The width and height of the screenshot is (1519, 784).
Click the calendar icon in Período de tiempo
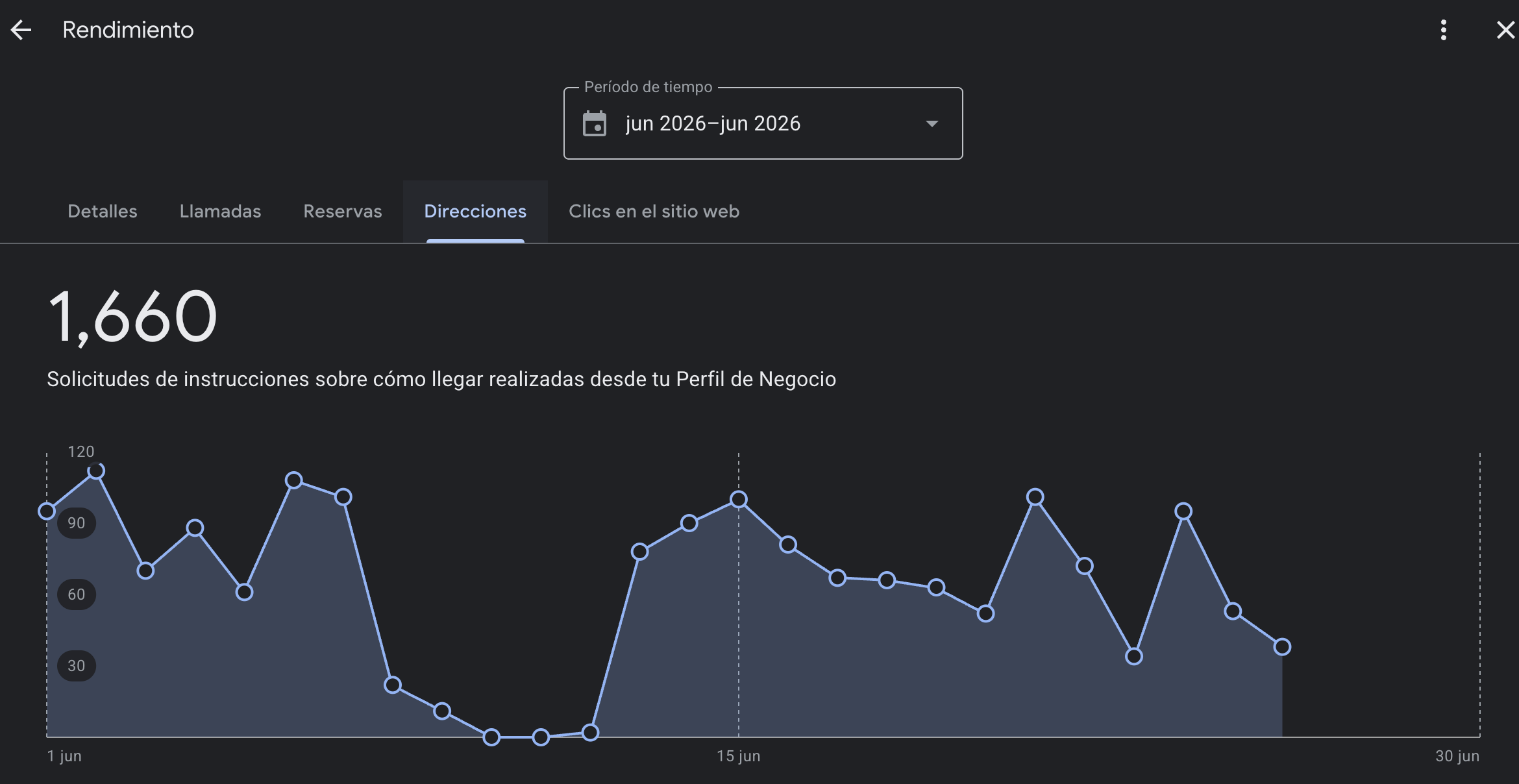[x=594, y=123]
